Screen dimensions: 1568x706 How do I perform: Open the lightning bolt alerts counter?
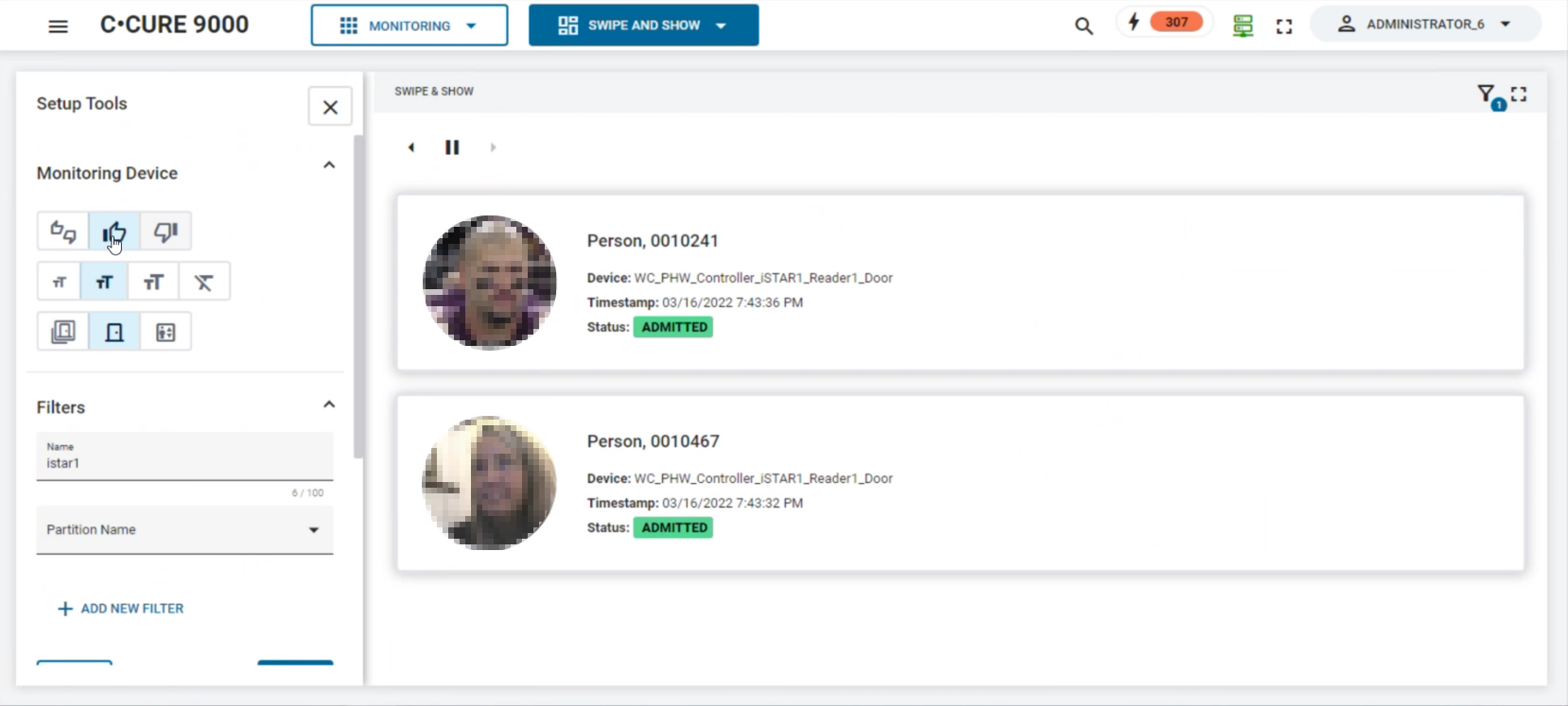click(1164, 23)
